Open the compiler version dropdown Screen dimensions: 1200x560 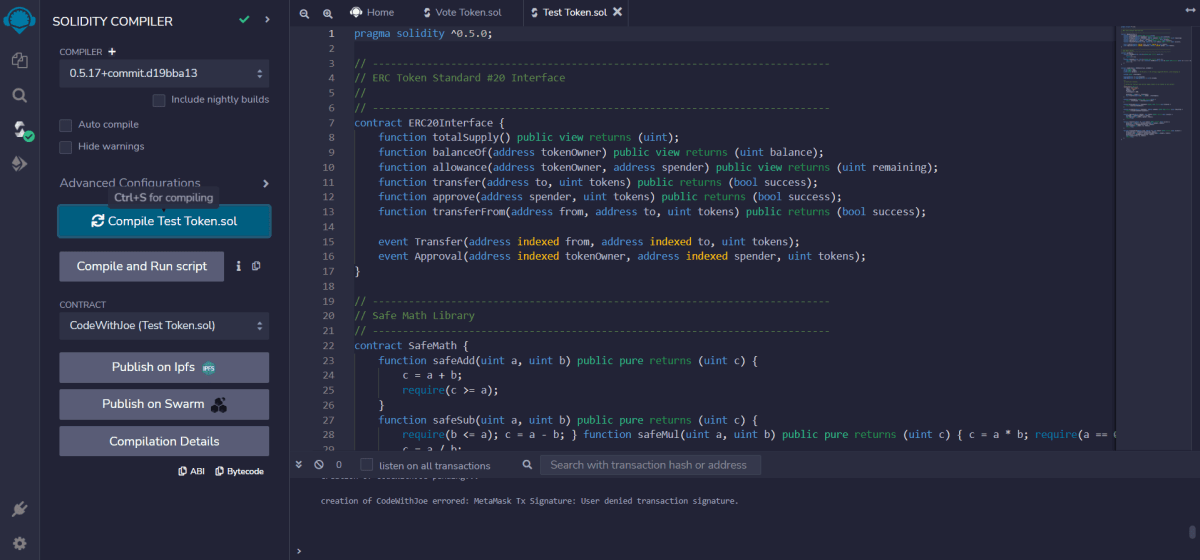pyautogui.click(x=164, y=73)
